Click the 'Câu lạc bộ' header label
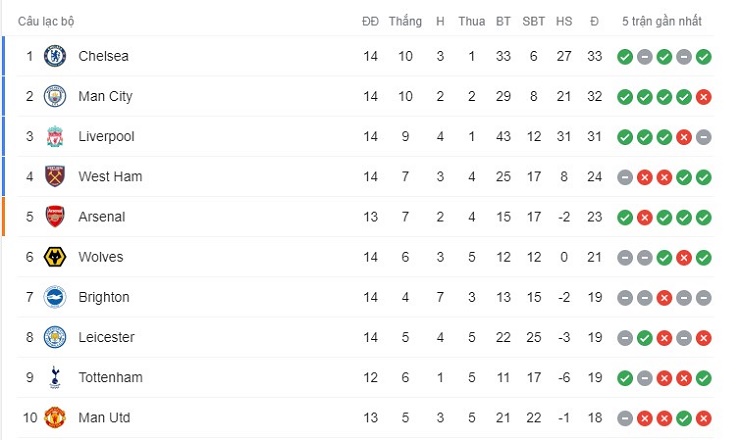740x440 pixels. click(46, 21)
